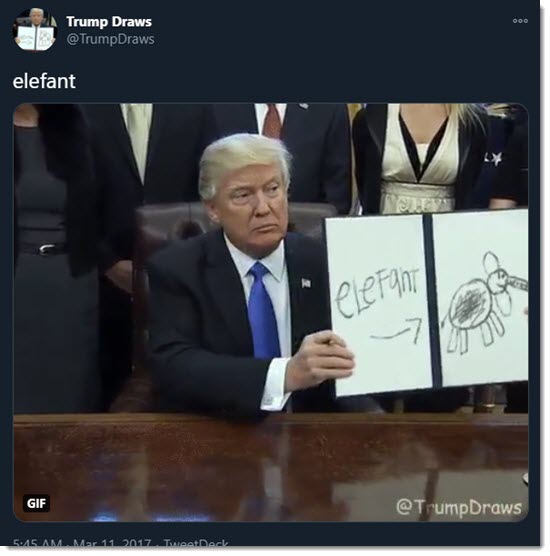Click the hand holding the folder
This screenshot has height=556, width=550.
pyautogui.click(x=319, y=361)
